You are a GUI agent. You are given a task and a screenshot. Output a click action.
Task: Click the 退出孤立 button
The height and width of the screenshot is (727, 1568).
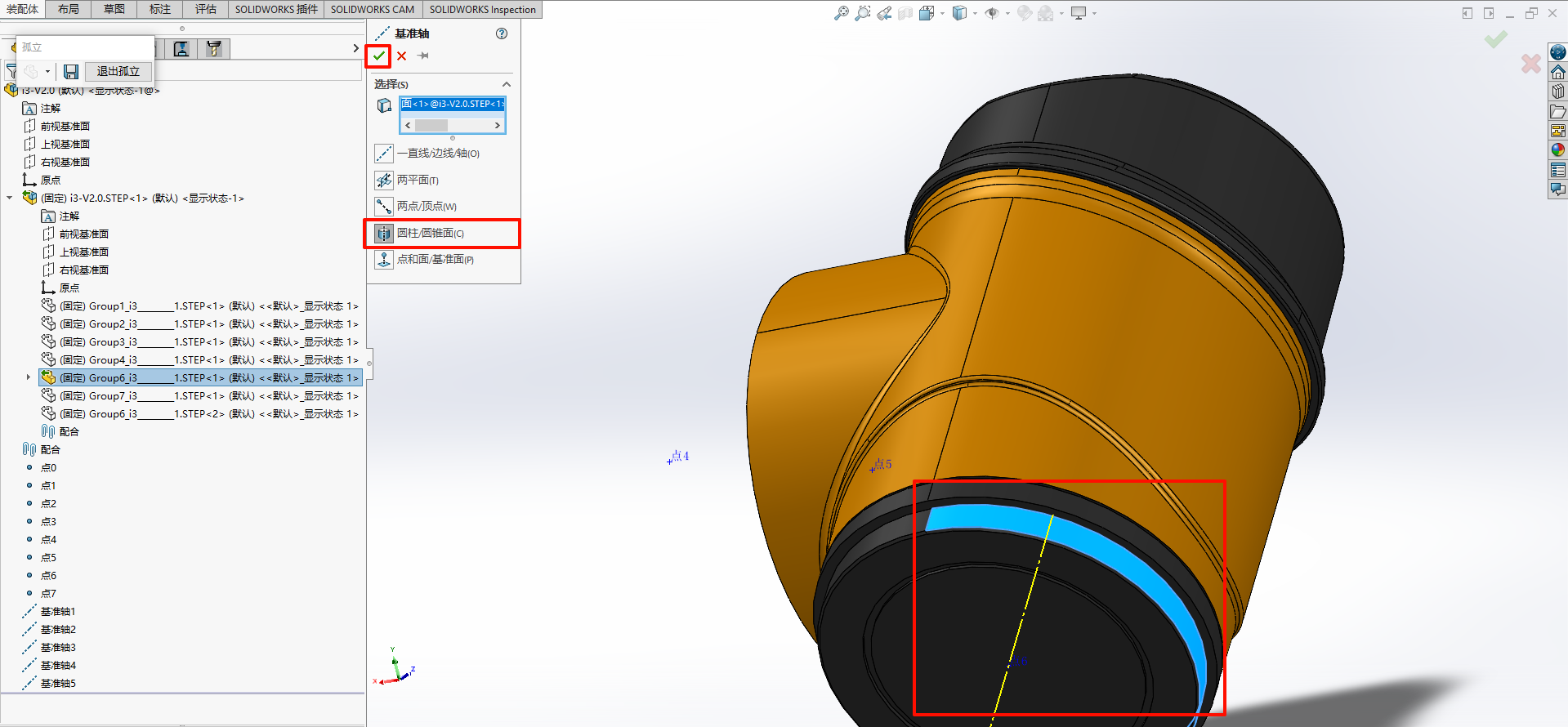[x=118, y=71]
